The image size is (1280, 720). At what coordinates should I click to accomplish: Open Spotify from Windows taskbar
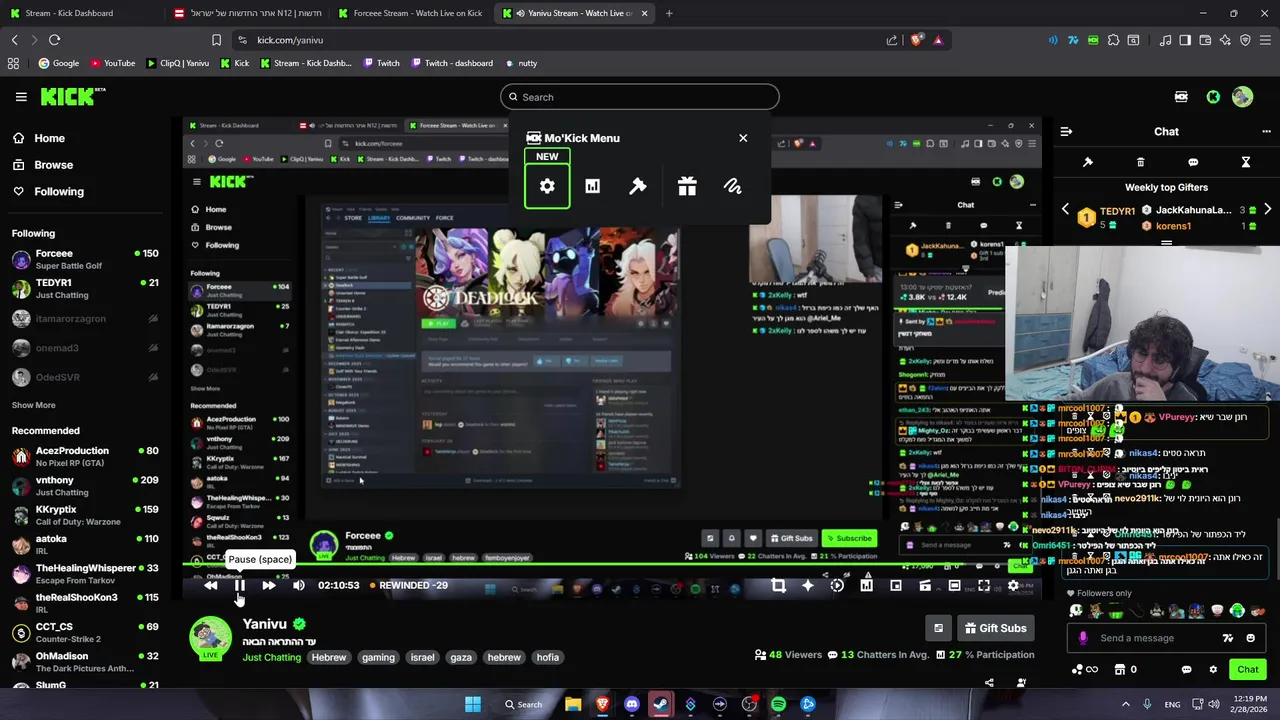(x=778, y=704)
